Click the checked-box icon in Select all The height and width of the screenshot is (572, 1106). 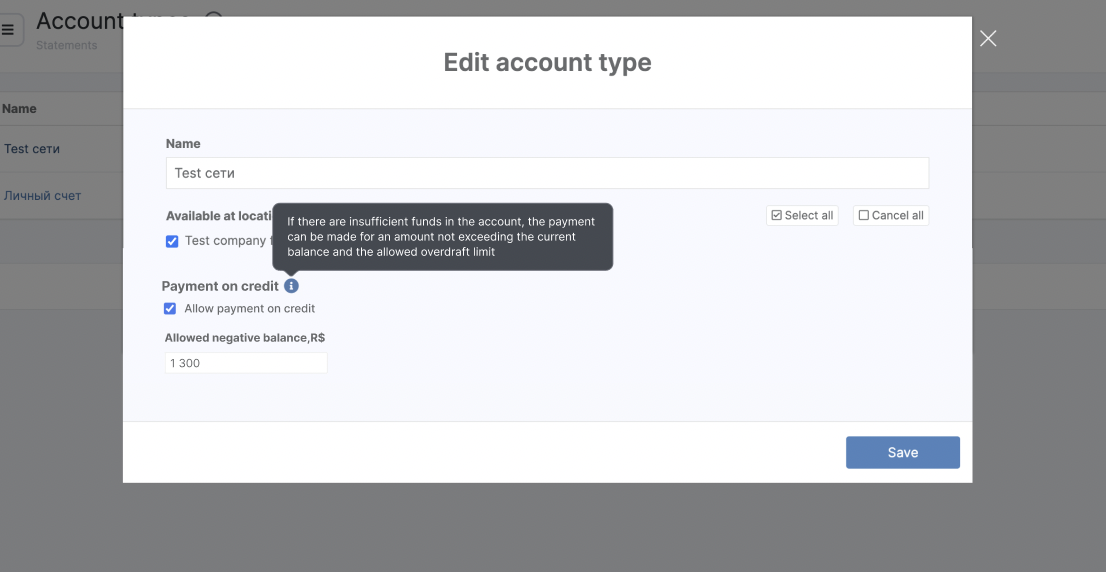point(776,215)
